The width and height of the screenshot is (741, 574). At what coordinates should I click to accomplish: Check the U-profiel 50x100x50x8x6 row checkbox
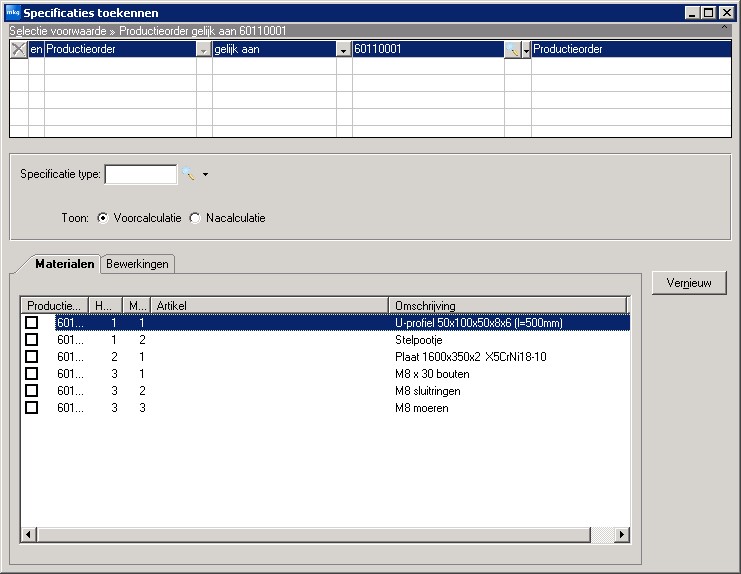32,323
